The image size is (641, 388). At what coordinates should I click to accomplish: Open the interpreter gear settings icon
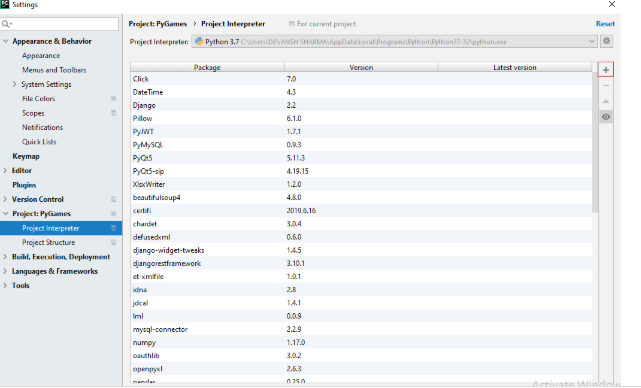point(607,41)
